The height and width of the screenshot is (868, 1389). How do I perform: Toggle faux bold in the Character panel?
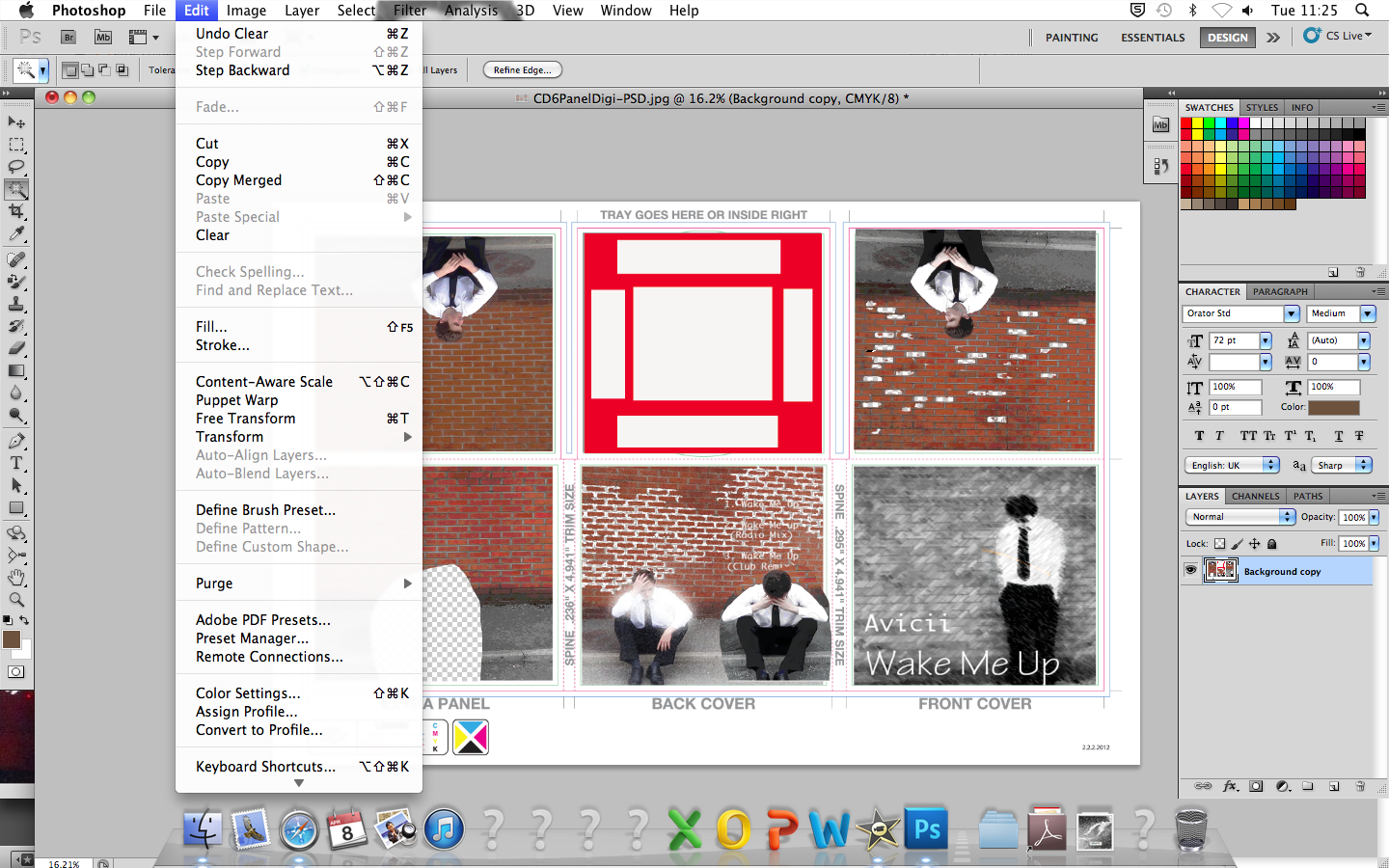click(x=1199, y=436)
